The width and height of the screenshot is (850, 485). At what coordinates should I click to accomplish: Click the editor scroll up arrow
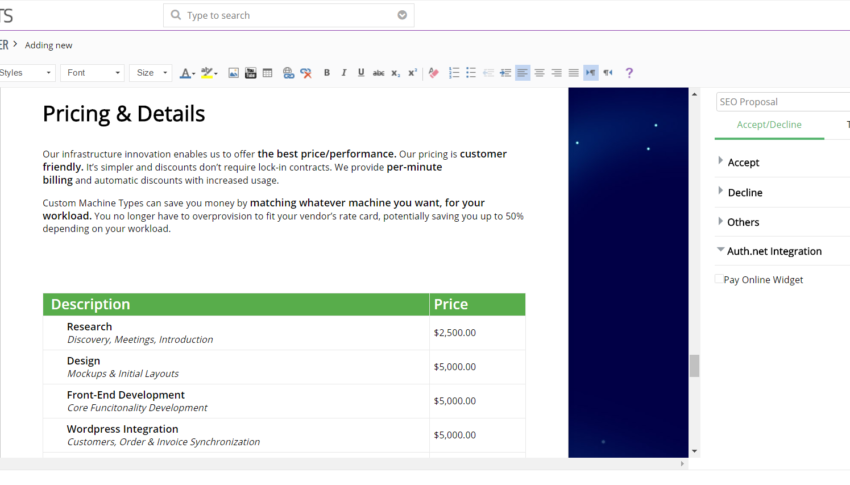pyautogui.click(x=694, y=94)
